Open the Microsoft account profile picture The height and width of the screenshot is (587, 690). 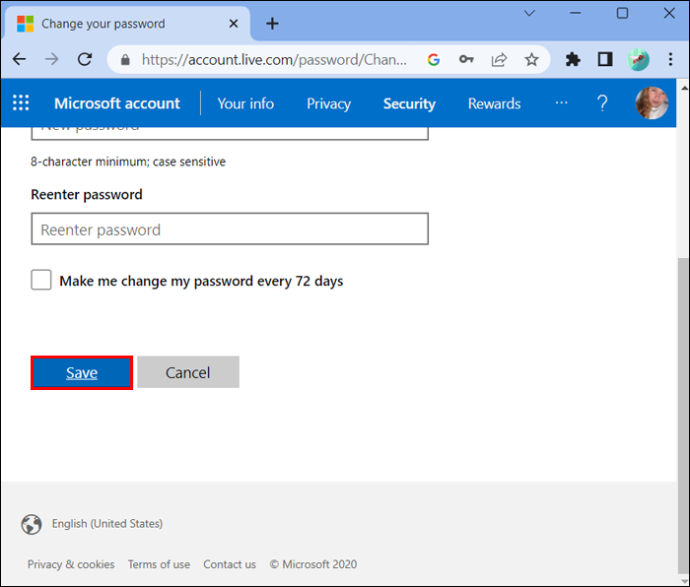click(x=652, y=103)
